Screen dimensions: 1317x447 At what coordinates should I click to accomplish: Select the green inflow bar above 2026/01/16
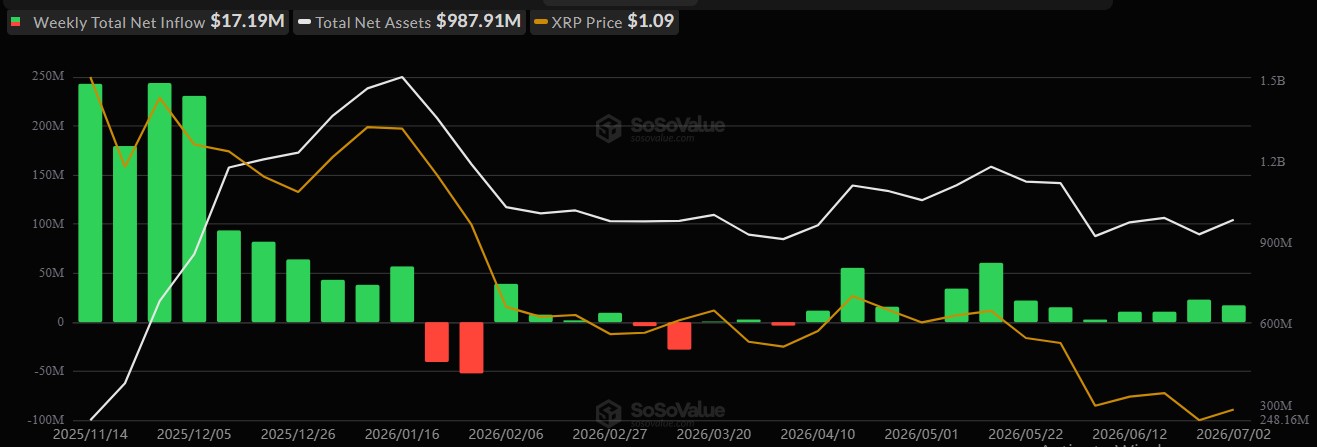coord(402,294)
